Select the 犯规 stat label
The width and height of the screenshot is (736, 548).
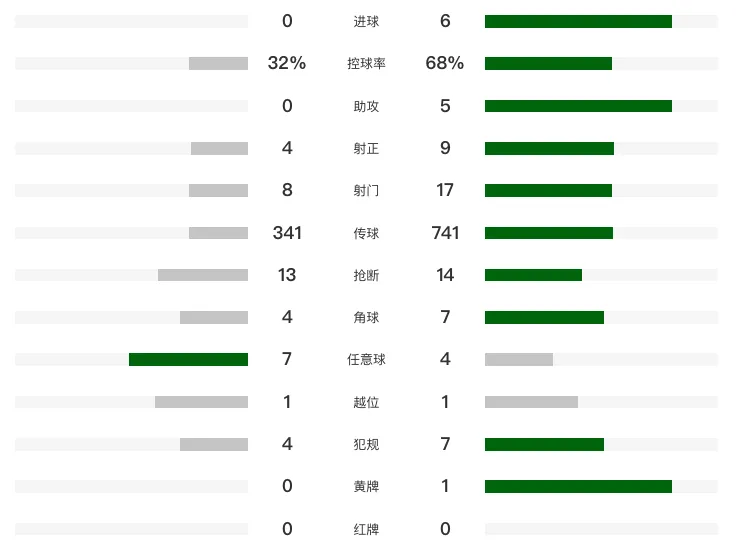pos(366,444)
